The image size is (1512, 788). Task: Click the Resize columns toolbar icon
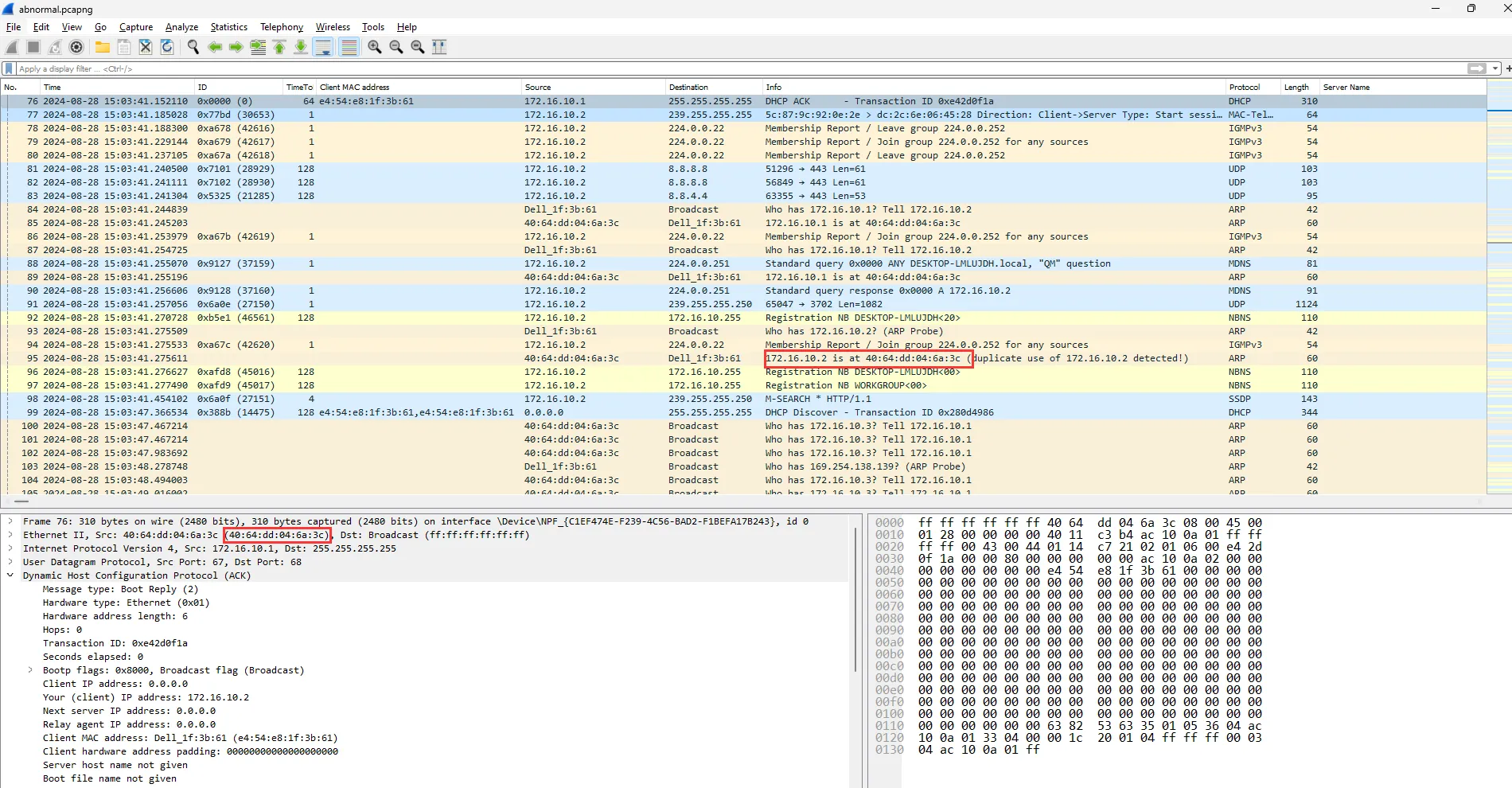[439, 48]
